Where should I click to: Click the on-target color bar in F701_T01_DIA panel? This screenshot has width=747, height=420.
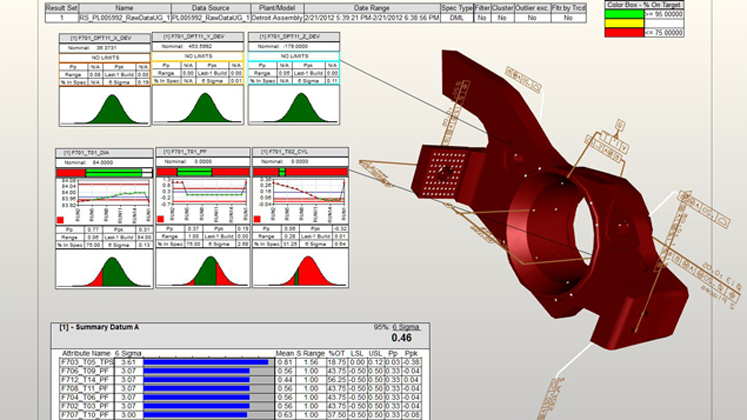coord(104,172)
